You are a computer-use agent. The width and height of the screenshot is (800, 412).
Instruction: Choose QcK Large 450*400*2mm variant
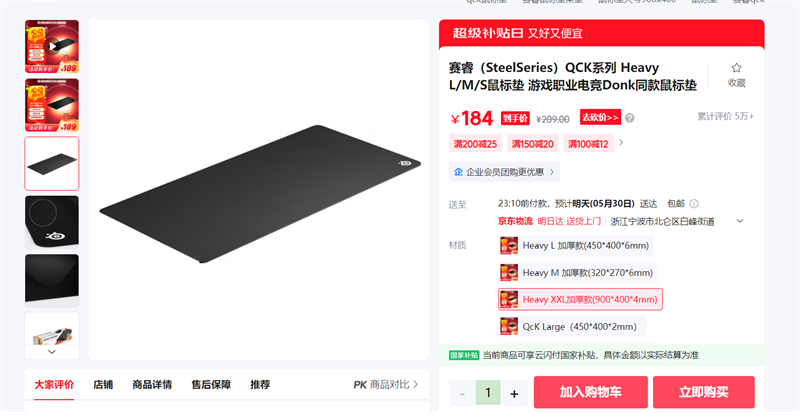[572, 326]
